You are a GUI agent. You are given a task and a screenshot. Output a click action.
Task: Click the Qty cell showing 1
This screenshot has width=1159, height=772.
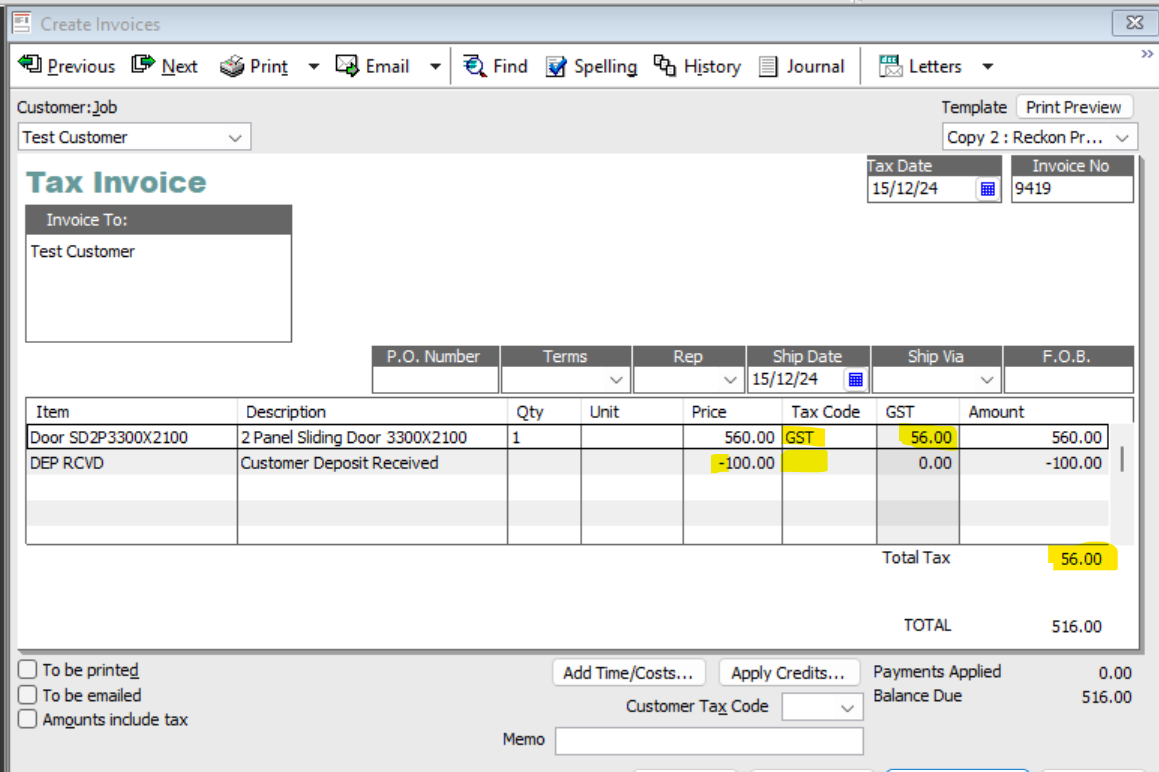pos(544,437)
